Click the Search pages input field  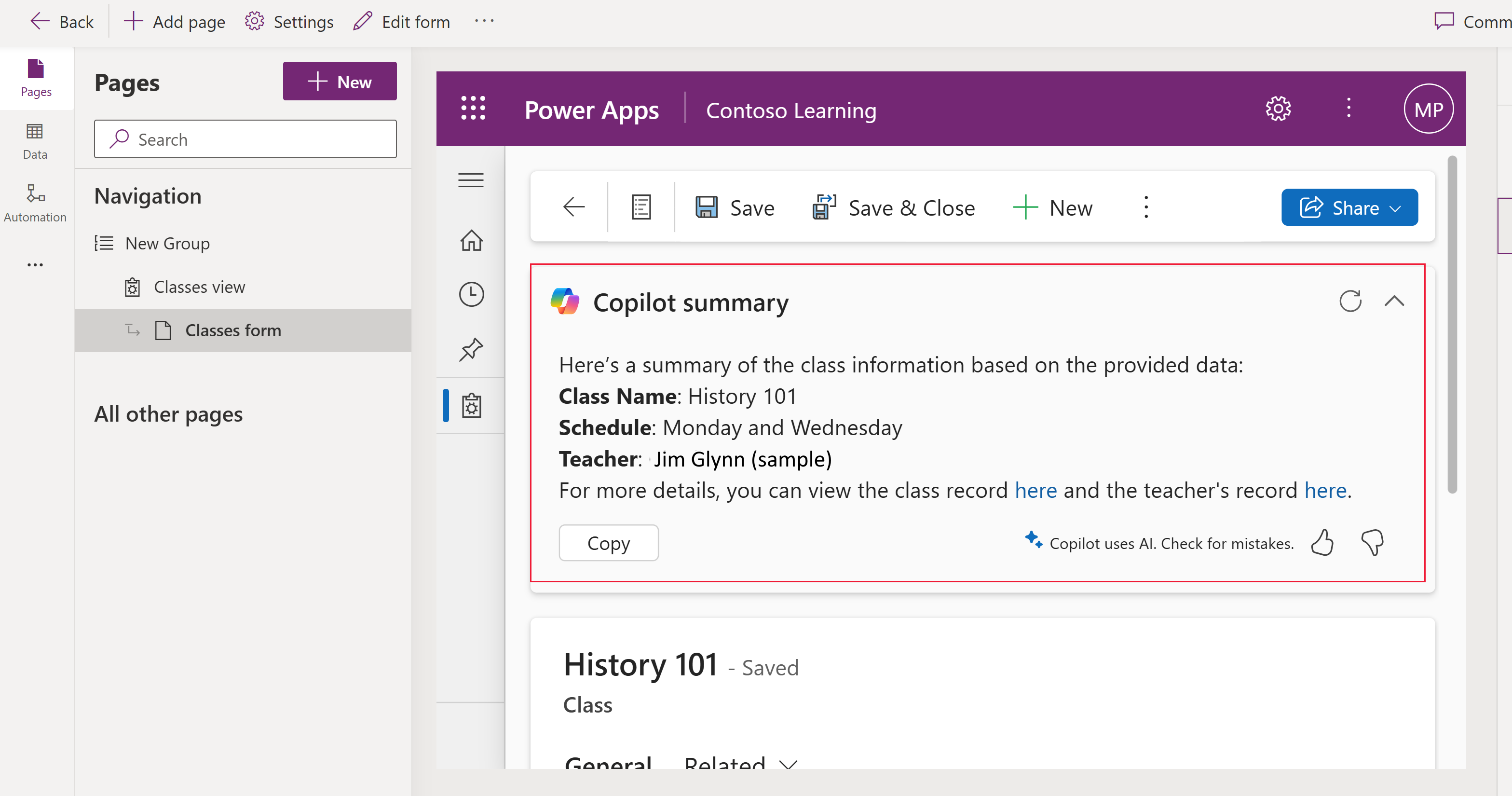click(247, 139)
